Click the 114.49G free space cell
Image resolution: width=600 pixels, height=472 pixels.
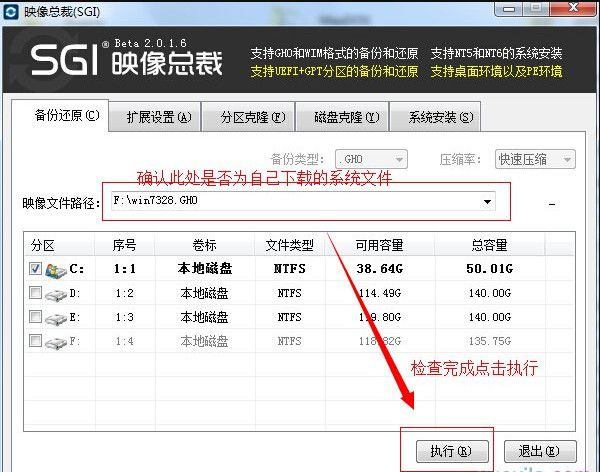(x=380, y=293)
